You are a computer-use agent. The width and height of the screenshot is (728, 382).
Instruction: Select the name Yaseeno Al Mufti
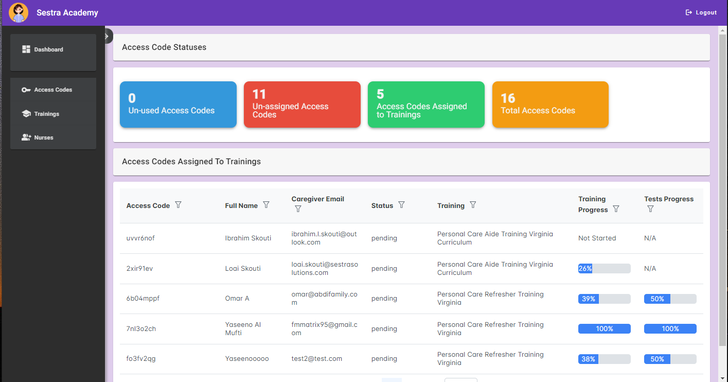coord(243,329)
